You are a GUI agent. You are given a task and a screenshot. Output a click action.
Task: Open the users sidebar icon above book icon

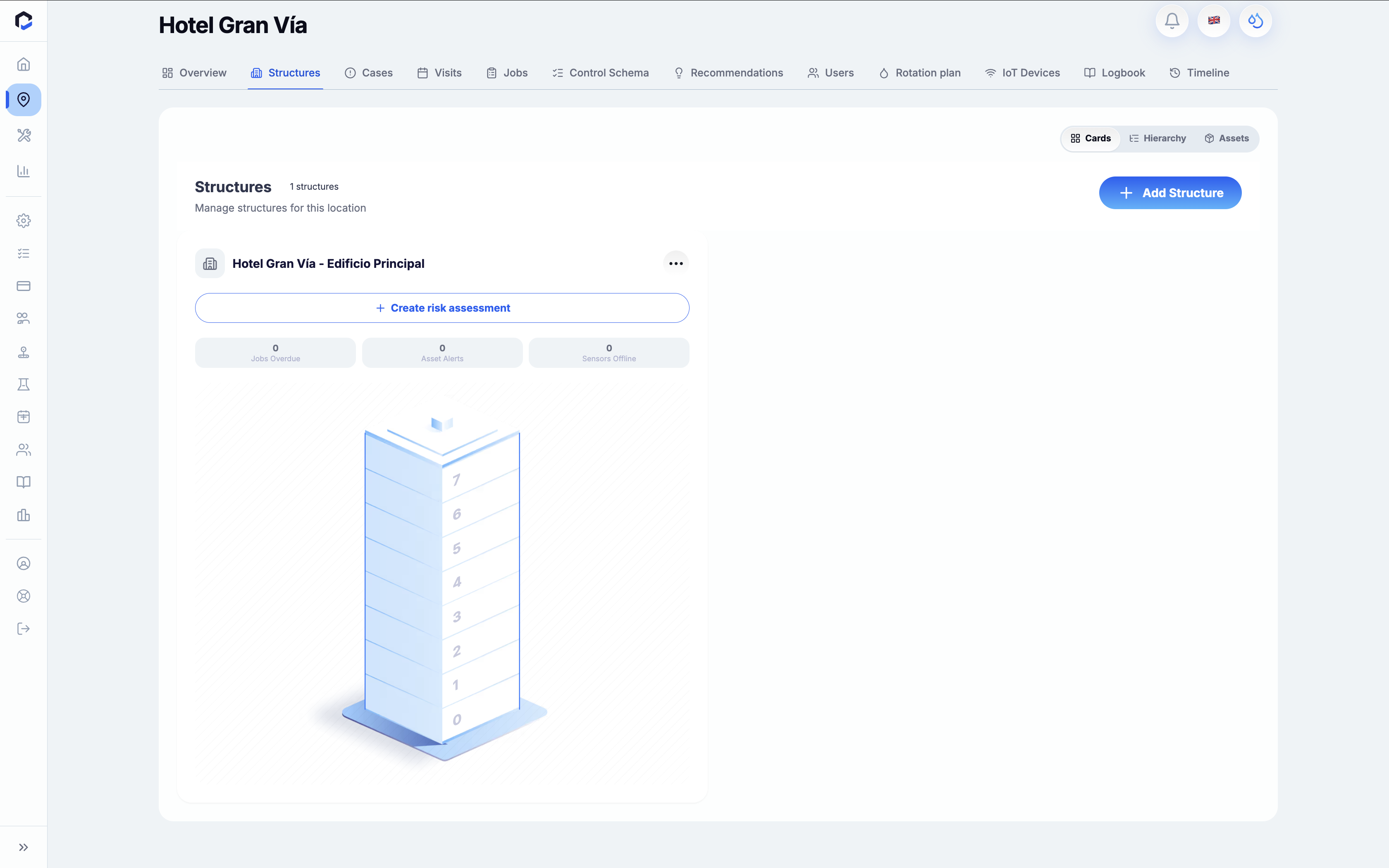24,450
